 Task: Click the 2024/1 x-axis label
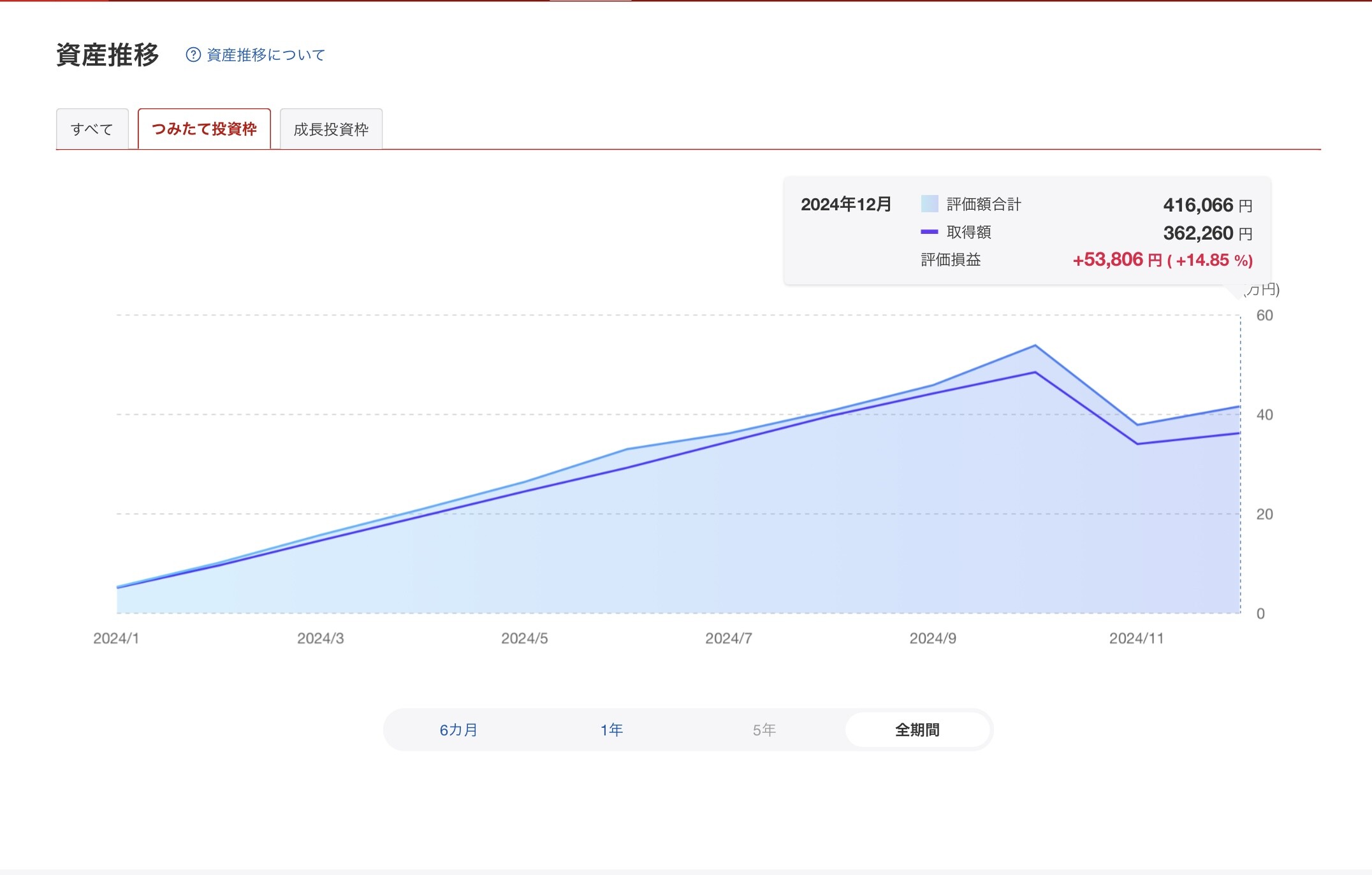coord(116,638)
